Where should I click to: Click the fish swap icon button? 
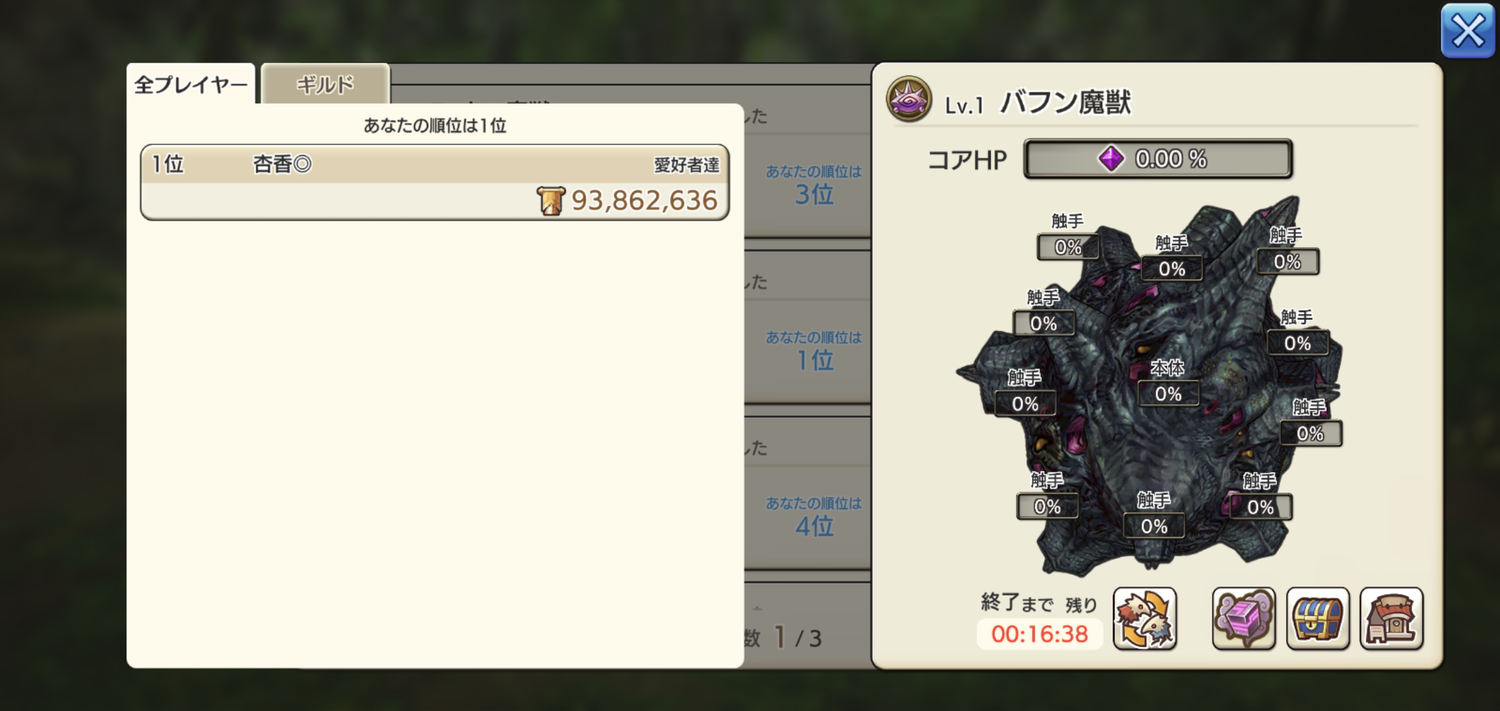1144,618
